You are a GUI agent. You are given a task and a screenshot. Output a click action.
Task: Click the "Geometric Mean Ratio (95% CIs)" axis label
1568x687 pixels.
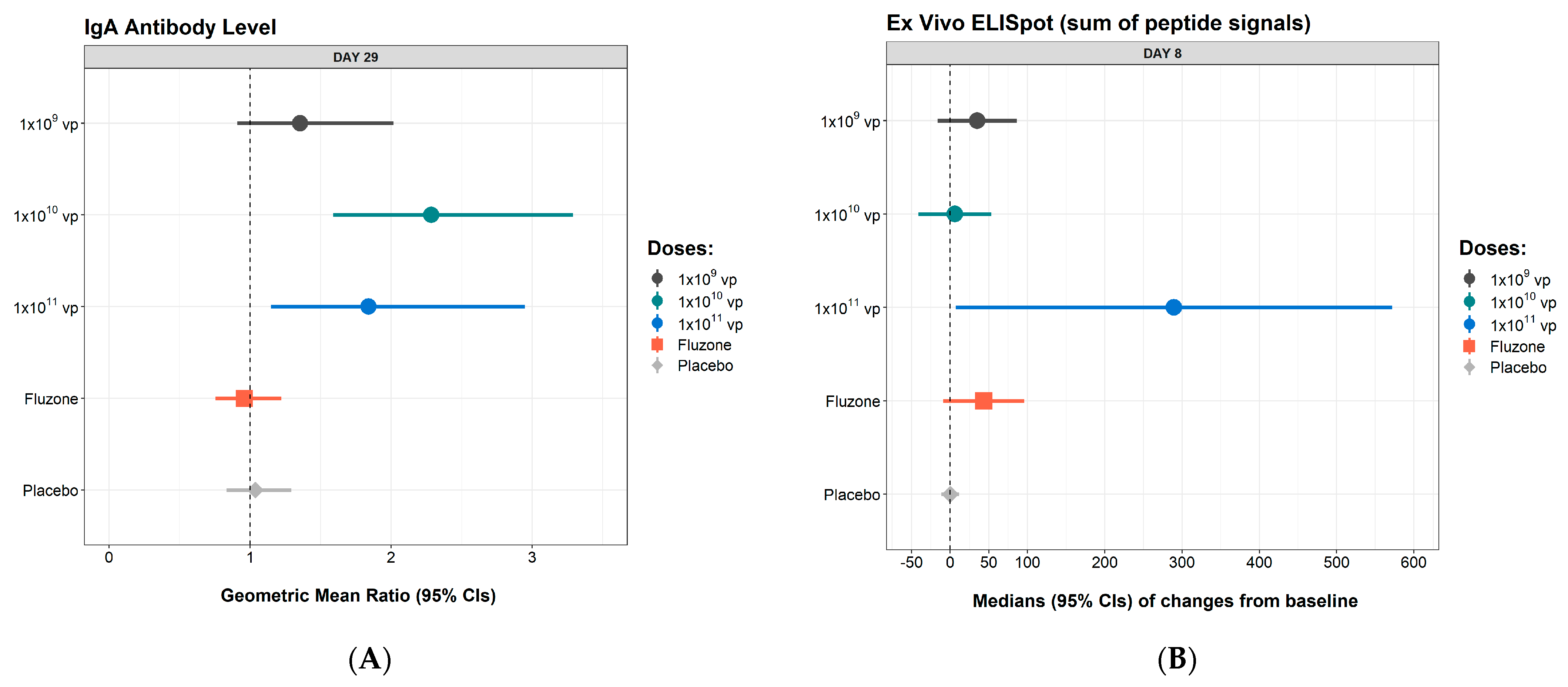358,595
